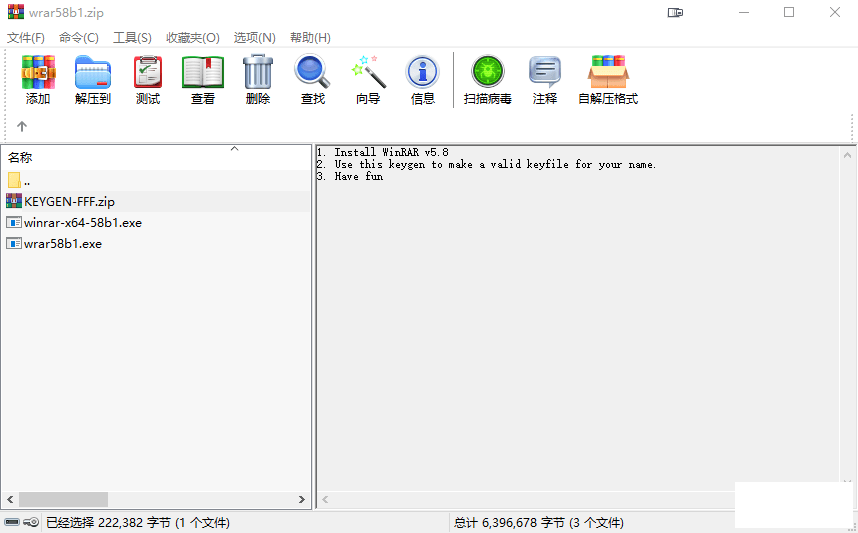Select the parent folder ".." icon
Image resolution: width=858 pixels, height=533 pixels.
pyautogui.click(x=14, y=180)
